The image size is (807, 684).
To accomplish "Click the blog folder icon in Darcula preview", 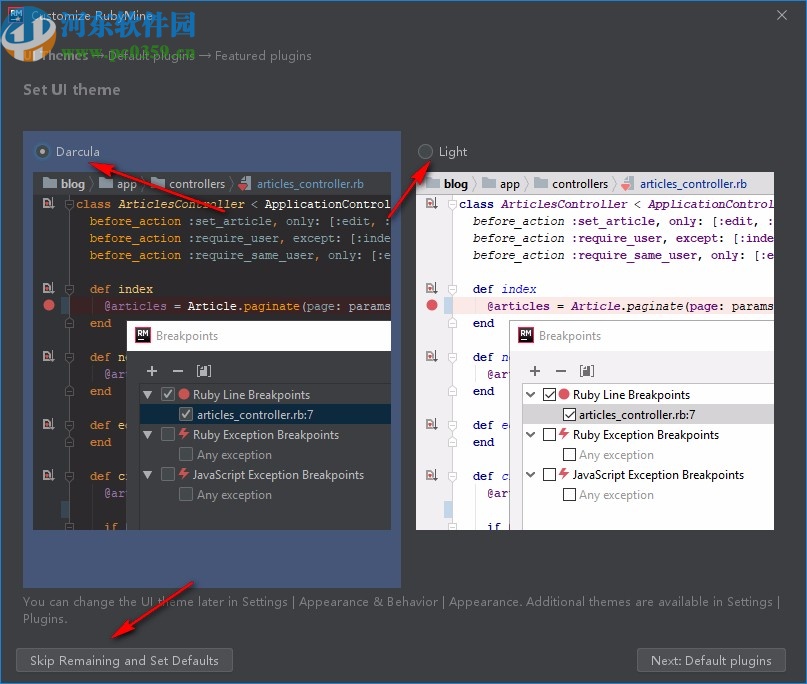I will click(50, 183).
